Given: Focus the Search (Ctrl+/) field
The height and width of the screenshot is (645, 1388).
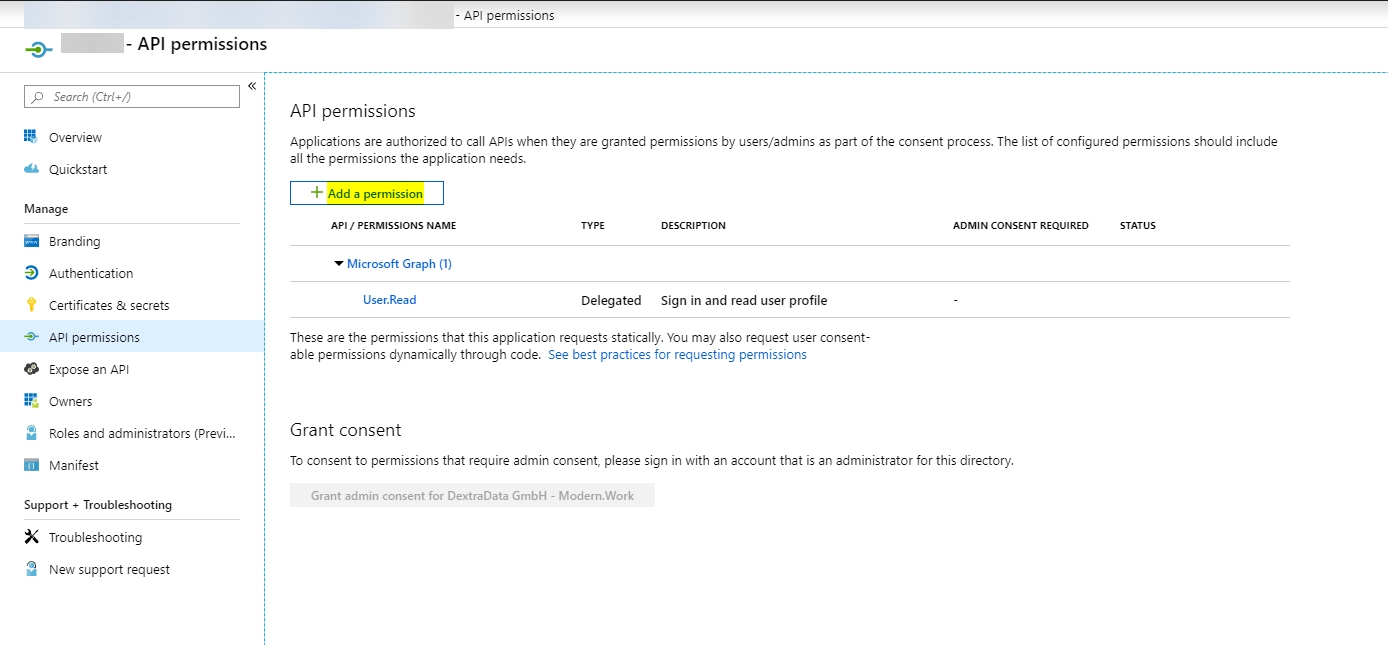Looking at the screenshot, I should [132, 97].
